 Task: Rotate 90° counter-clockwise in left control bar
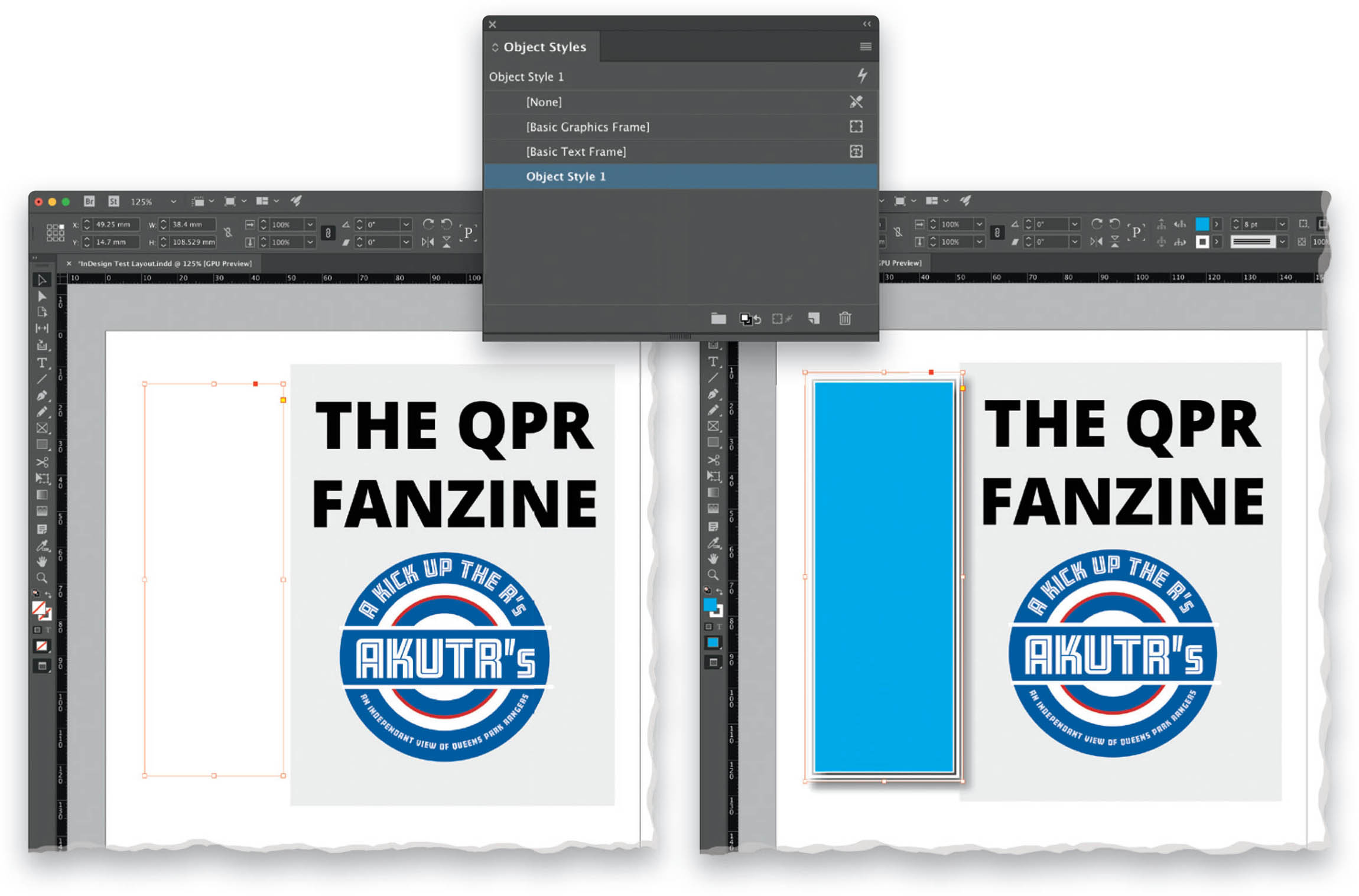(447, 224)
